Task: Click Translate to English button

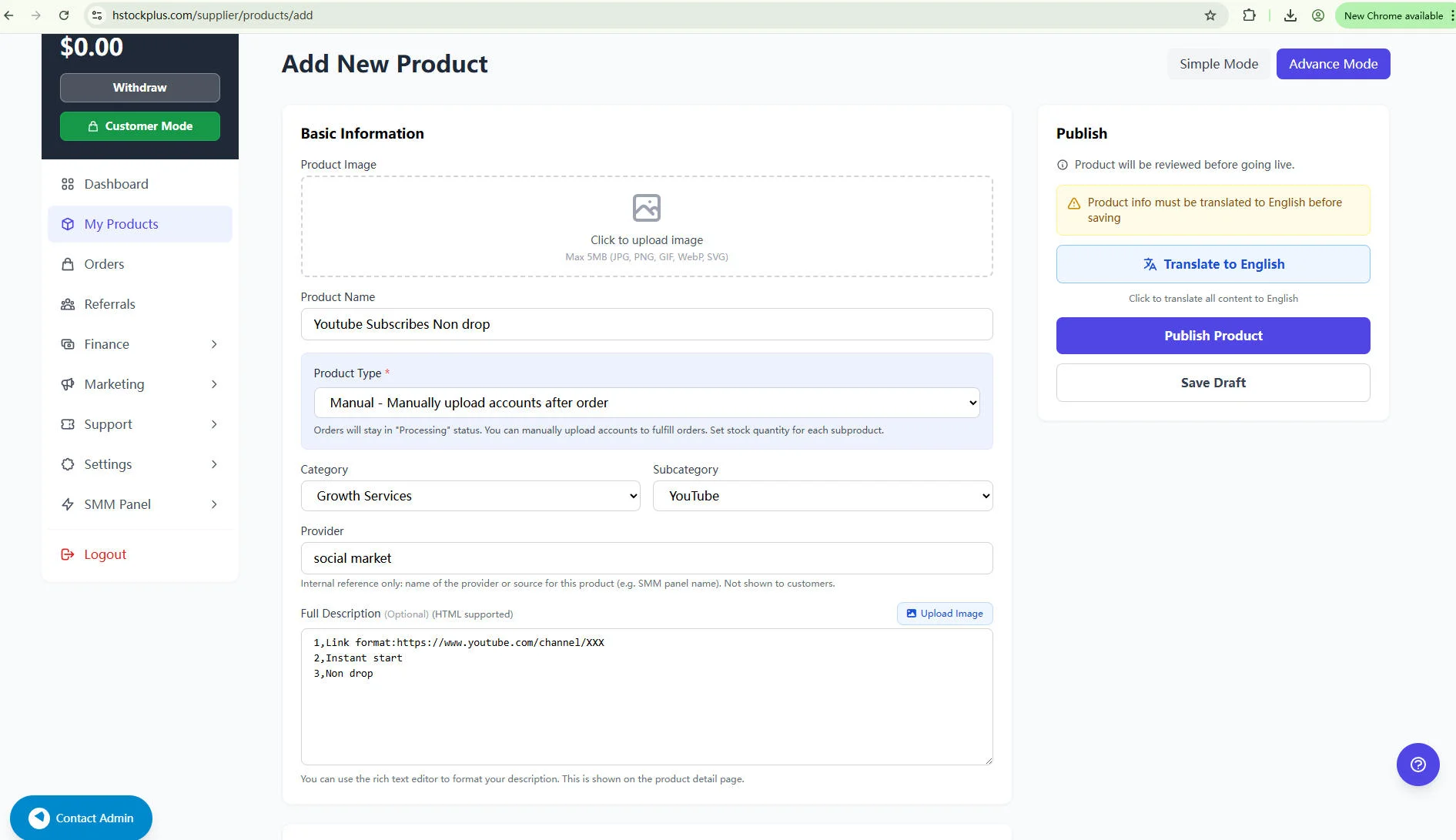Action: tap(1213, 264)
